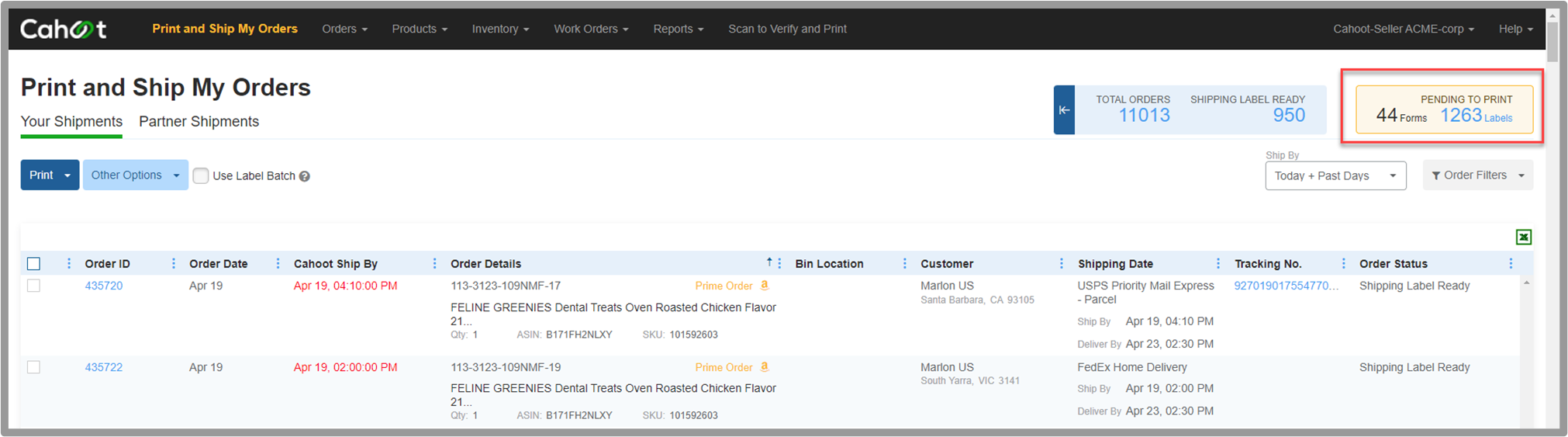The image size is (1568, 437).
Task: Sort by the Order Date column header
Action: coord(219,264)
